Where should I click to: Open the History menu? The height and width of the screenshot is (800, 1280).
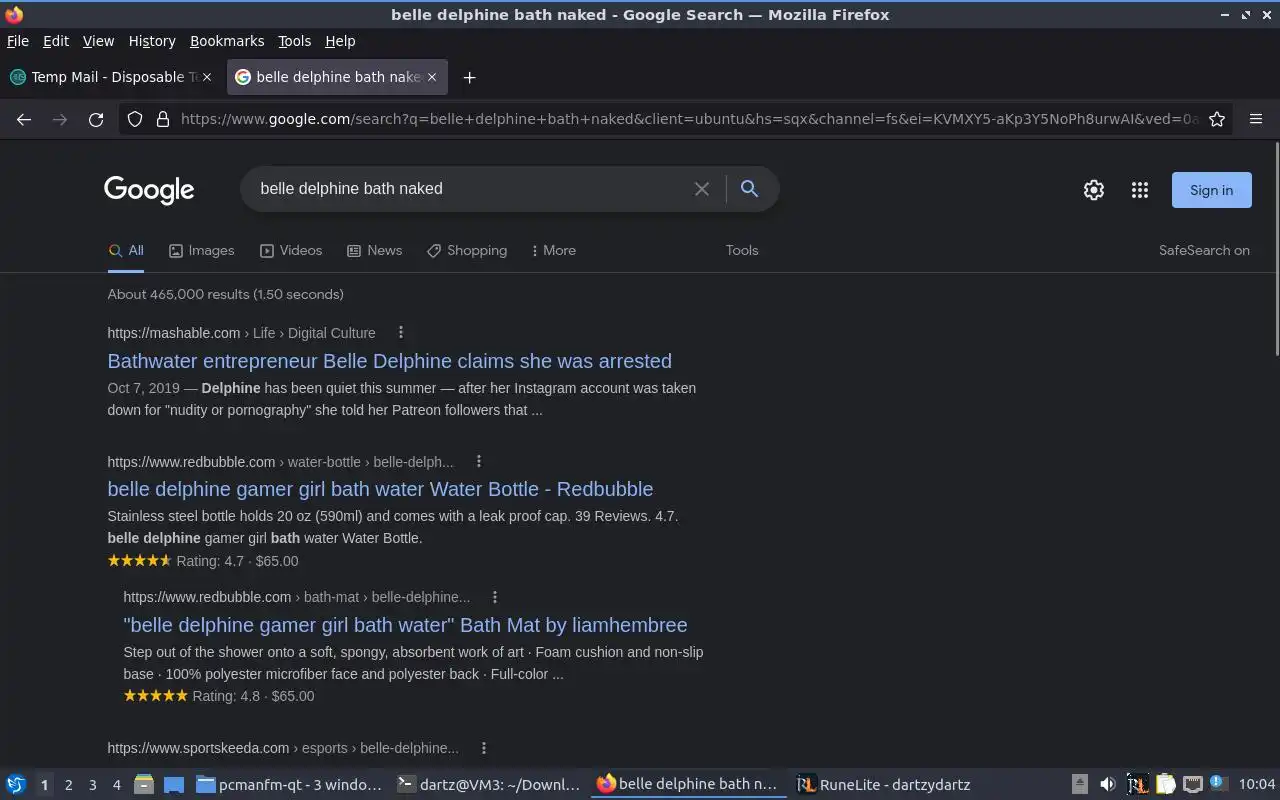pos(152,41)
